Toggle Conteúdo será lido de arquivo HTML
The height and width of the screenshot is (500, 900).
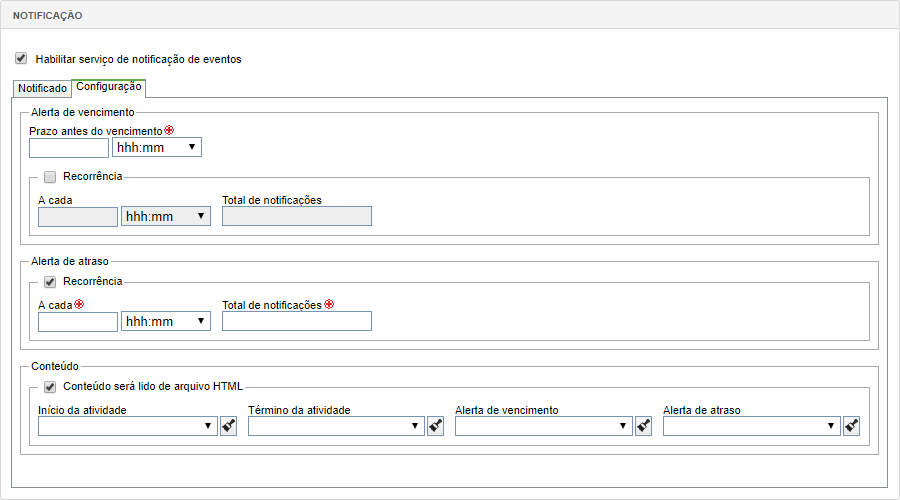50,387
